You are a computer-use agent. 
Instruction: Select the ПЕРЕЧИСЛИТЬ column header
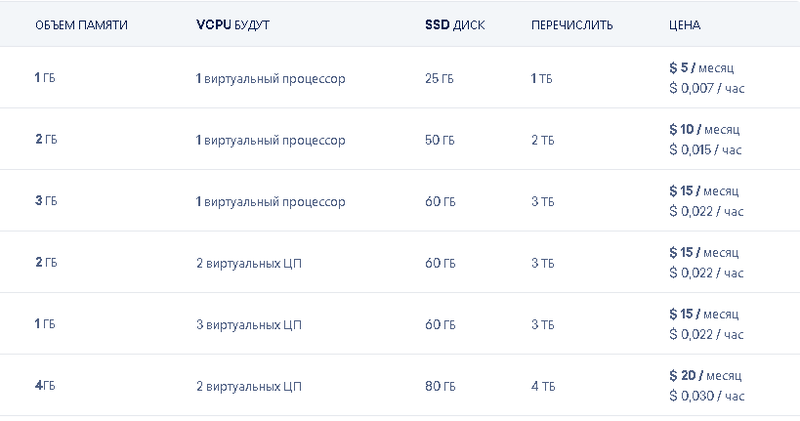click(572, 23)
